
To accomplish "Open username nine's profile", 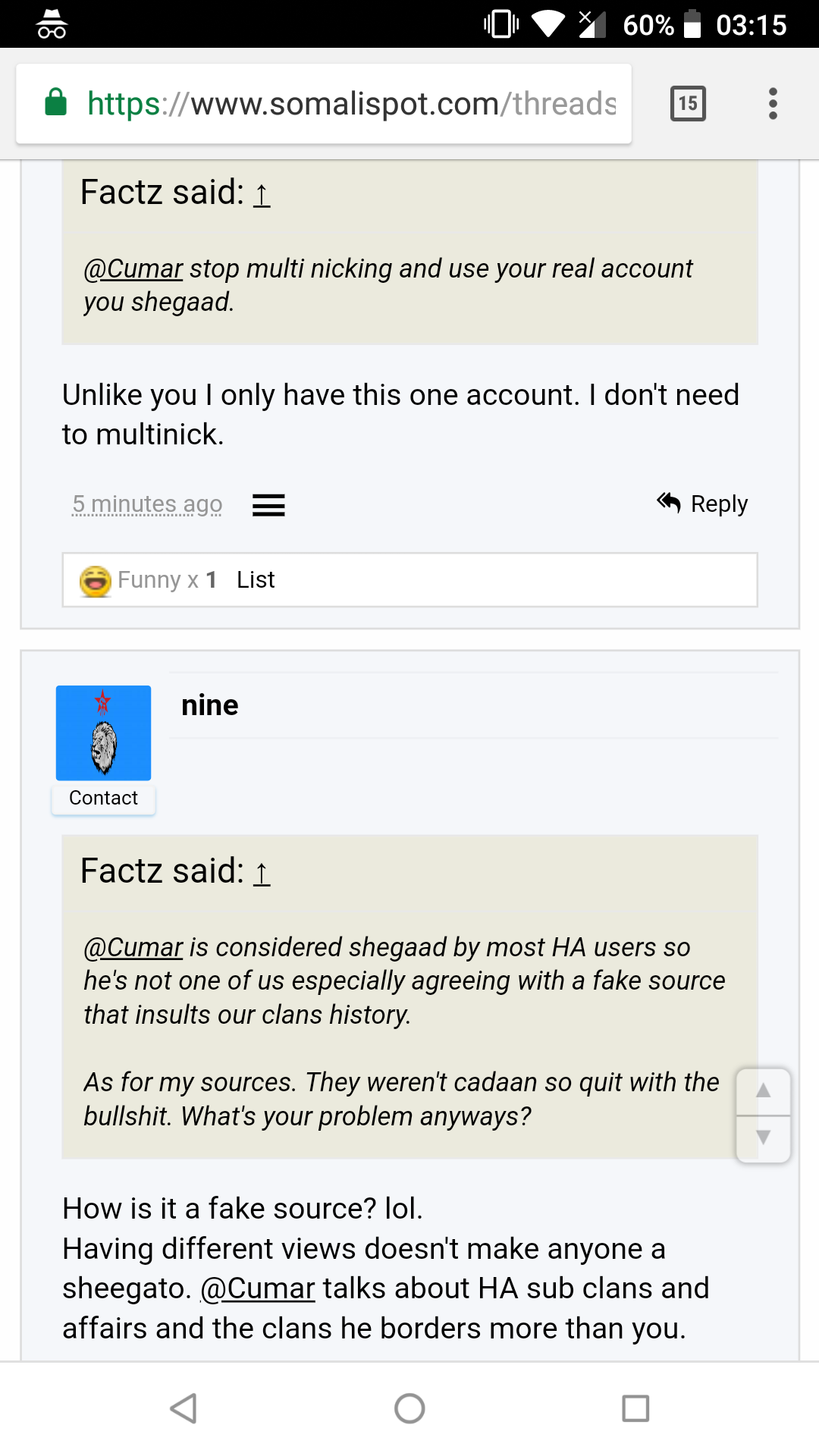I will click(x=210, y=706).
